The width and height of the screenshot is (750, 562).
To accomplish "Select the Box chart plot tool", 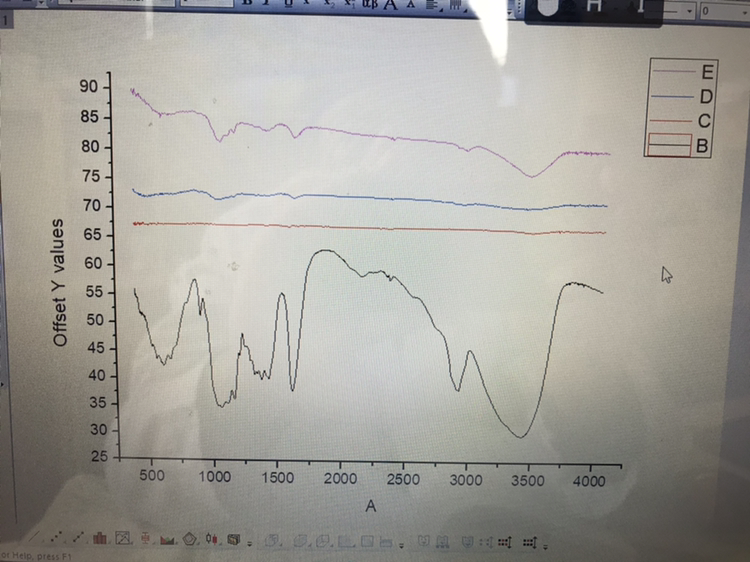I will 145,539.
